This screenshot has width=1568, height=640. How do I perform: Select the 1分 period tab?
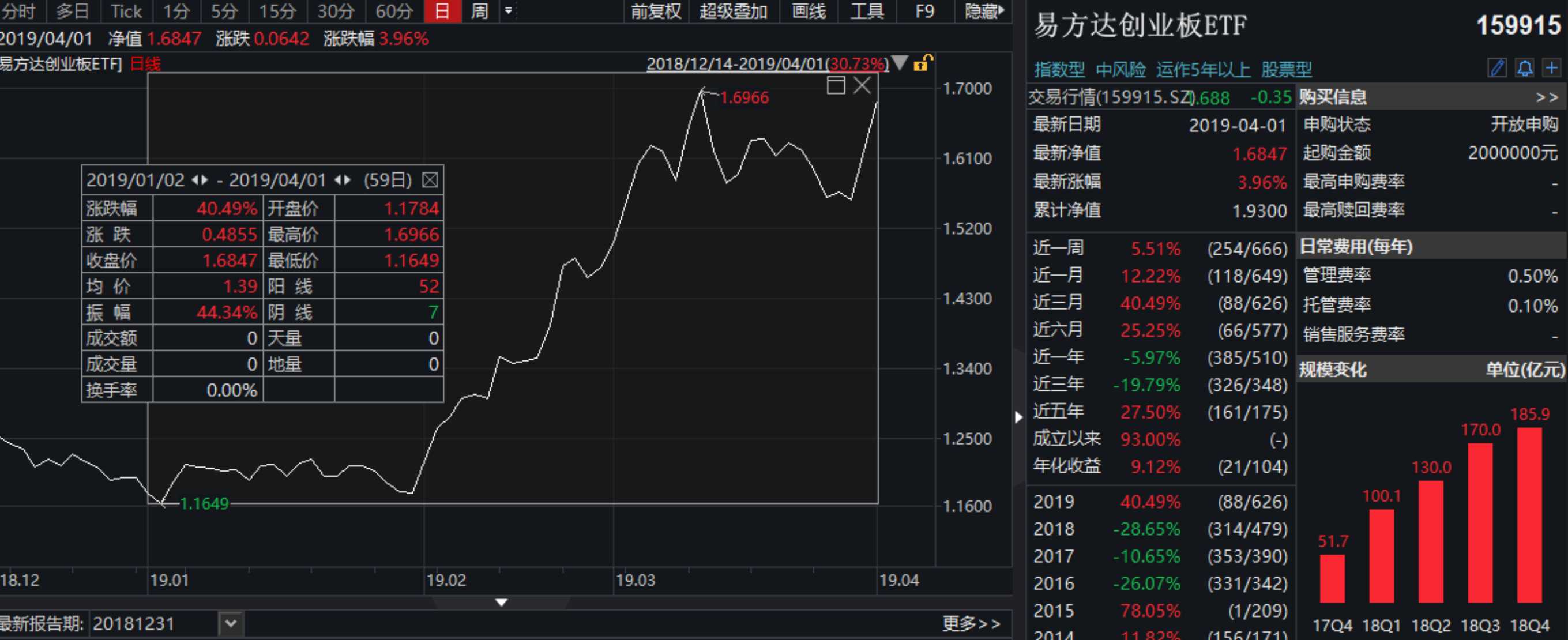[x=176, y=11]
